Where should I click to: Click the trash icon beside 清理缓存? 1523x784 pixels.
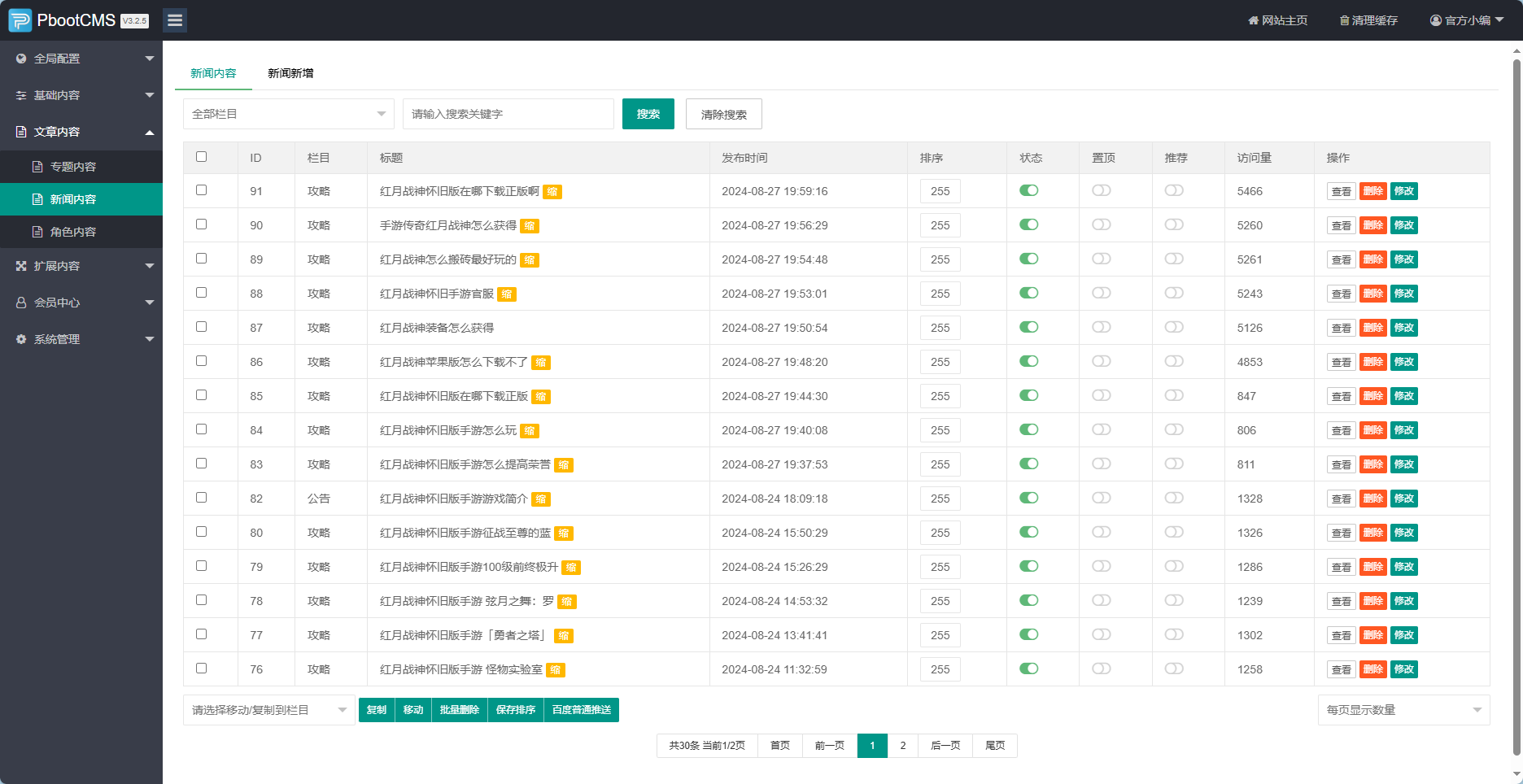coord(1344,20)
